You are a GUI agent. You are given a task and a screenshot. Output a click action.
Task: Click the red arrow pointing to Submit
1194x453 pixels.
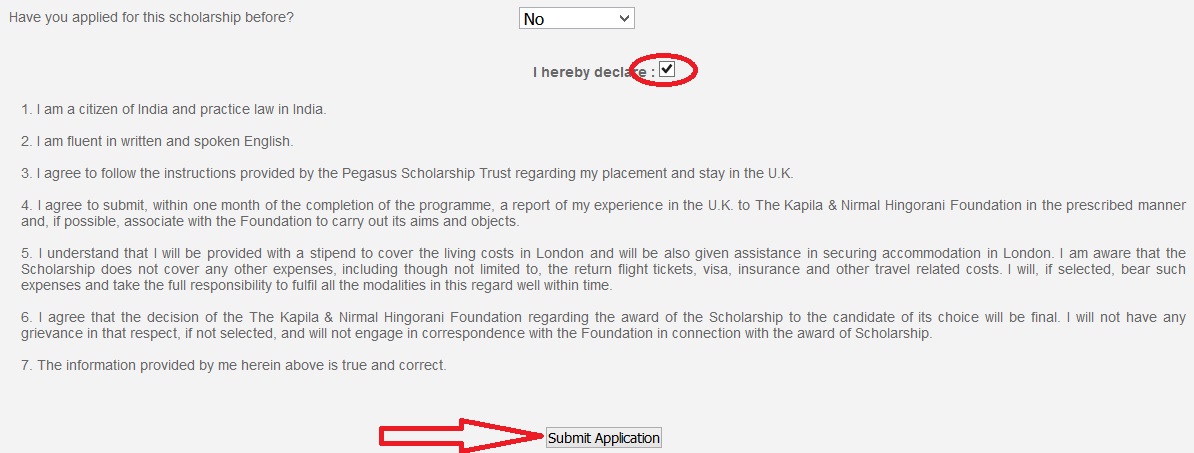(x=460, y=437)
